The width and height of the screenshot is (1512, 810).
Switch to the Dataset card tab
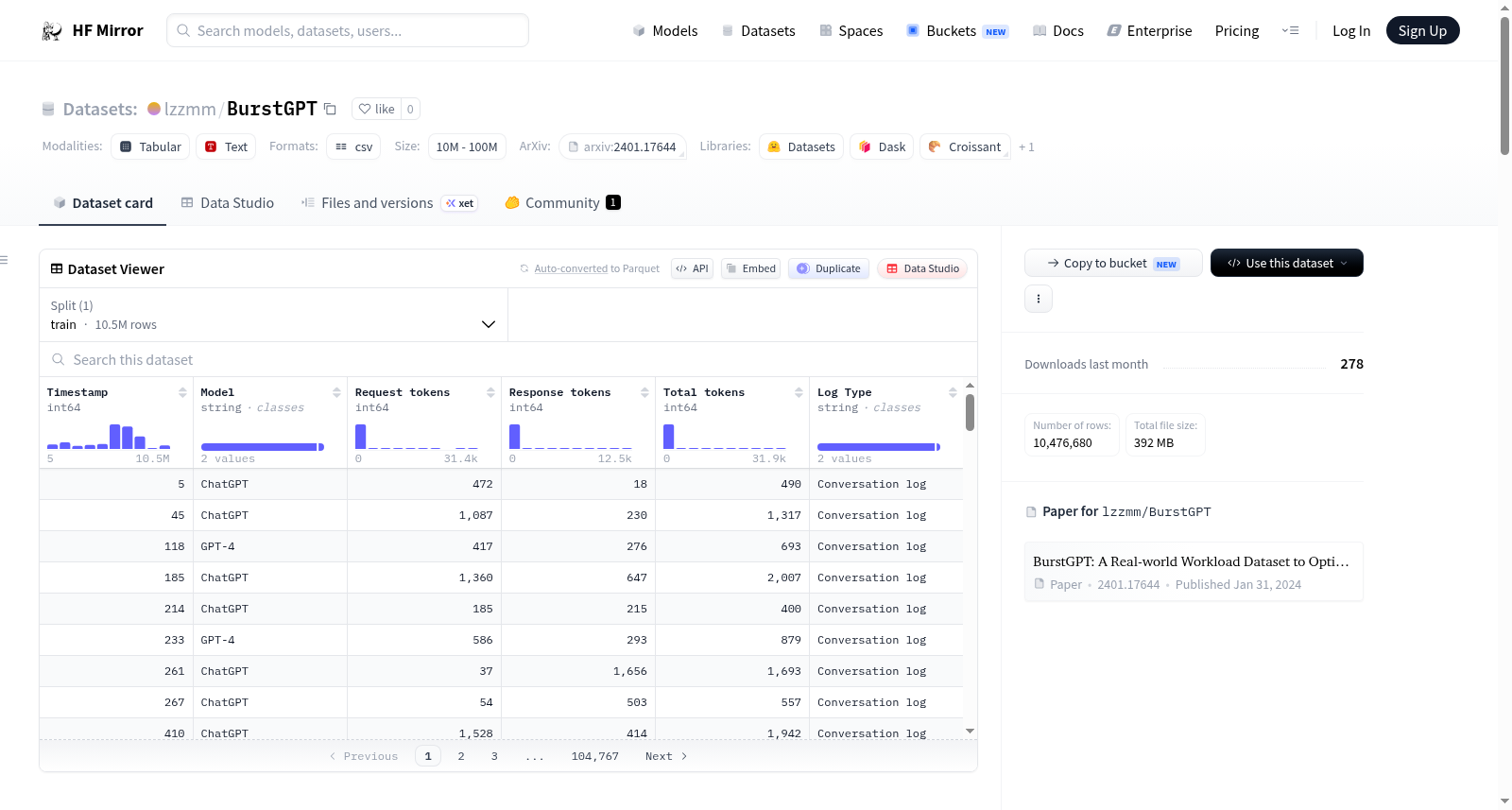point(102,203)
